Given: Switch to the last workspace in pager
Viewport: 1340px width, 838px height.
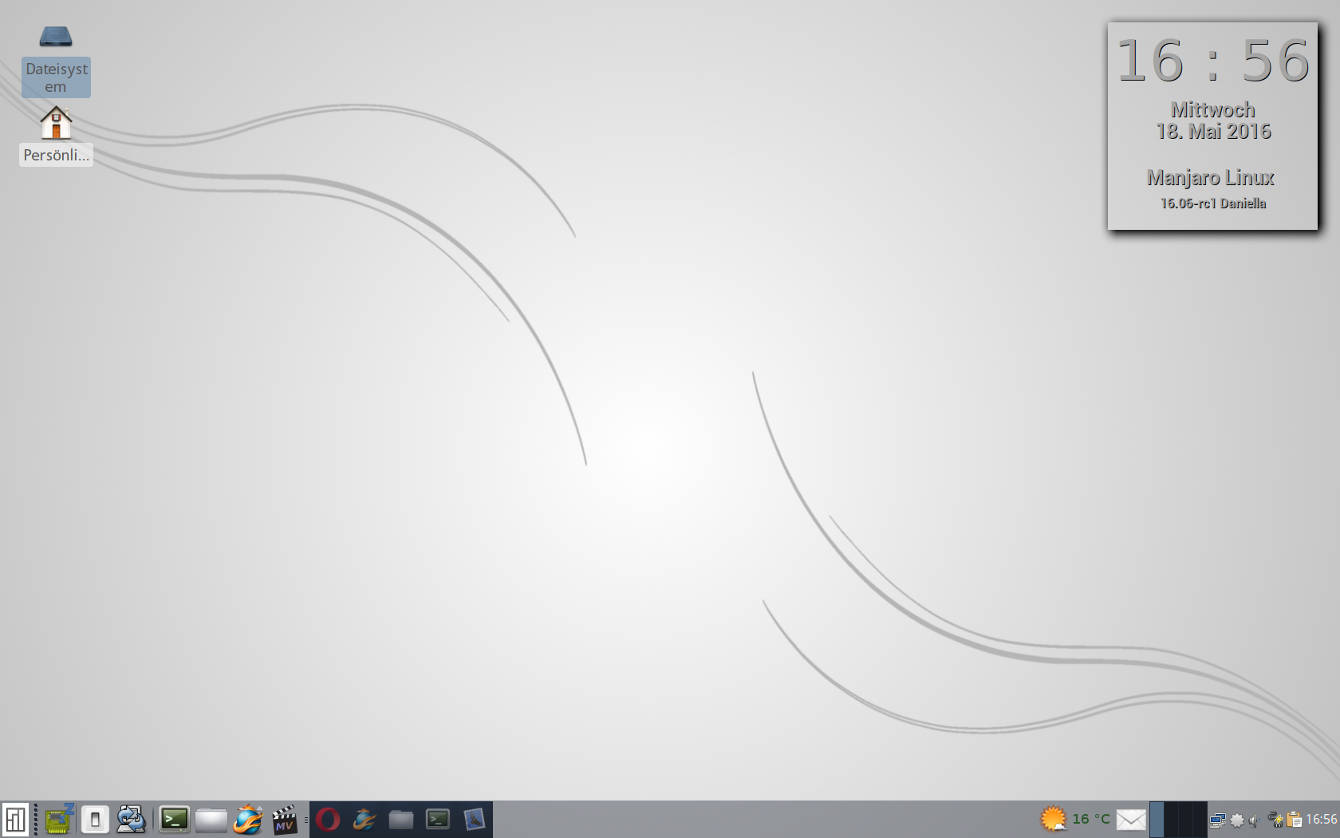Looking at the screenshot, I should click(x=1200, y=819).
